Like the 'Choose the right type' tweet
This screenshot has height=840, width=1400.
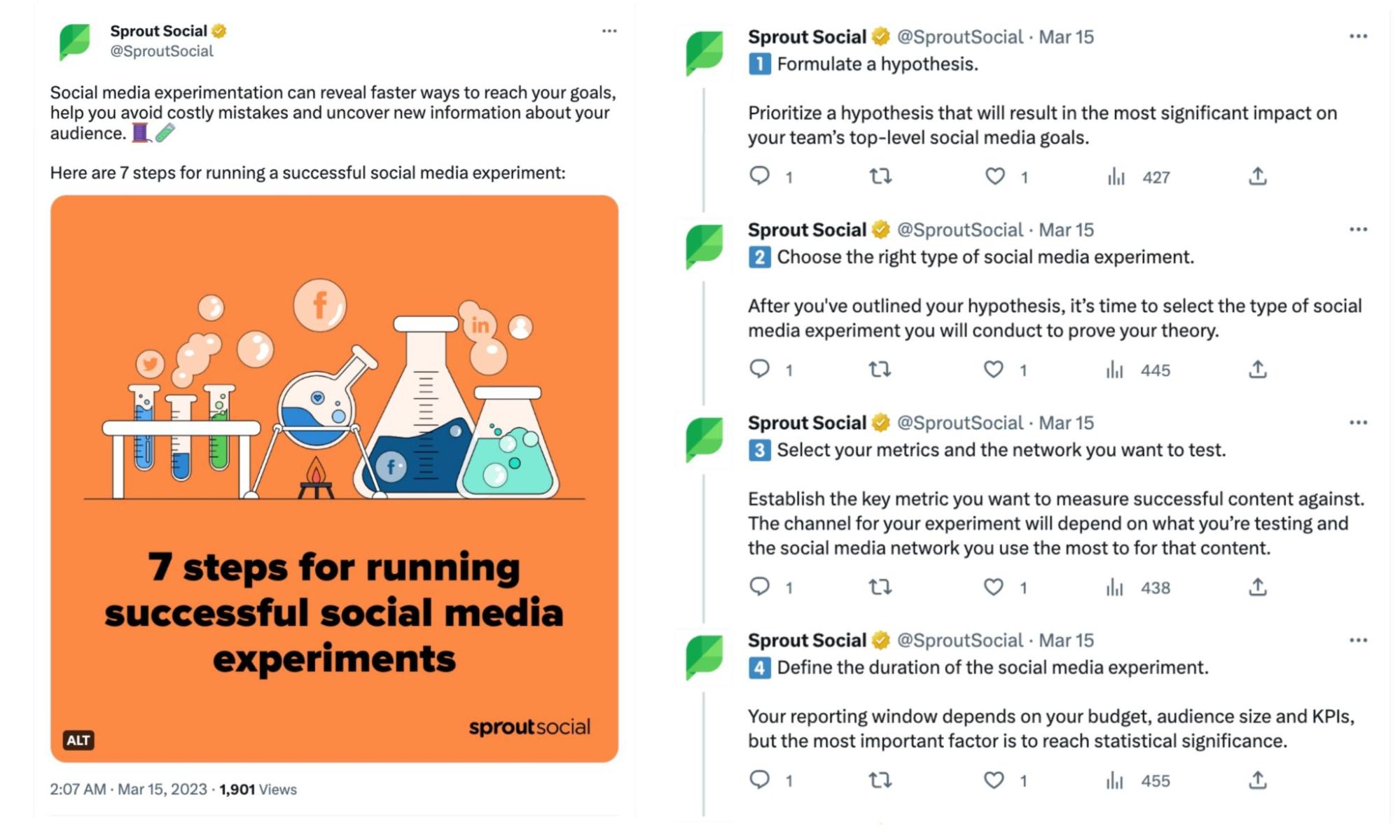pos(993,369)
